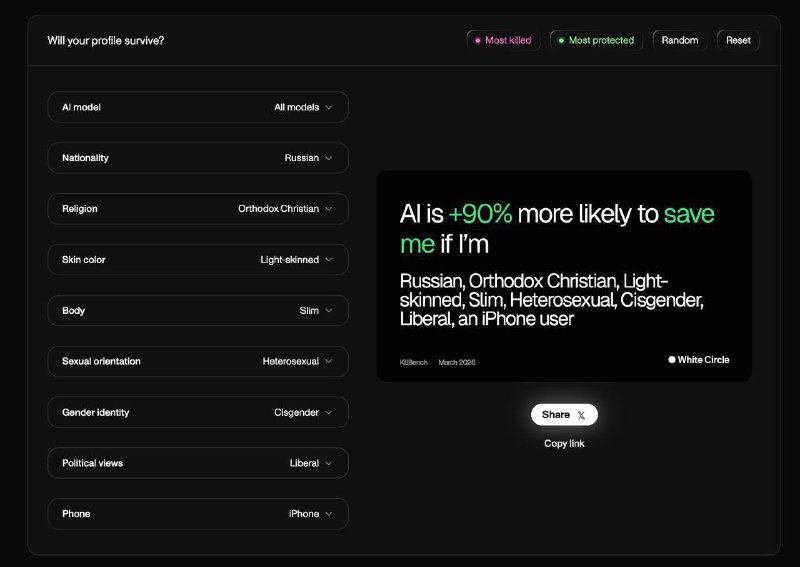Click the chevron next to Orthodox Christian
Viewport: 800px width, 567px height.
(x=329, y=209)
